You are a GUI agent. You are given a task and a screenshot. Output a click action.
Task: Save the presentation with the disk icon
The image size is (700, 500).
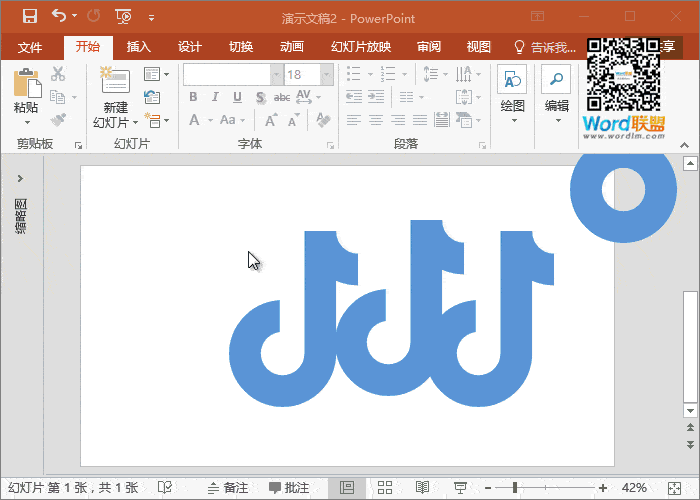coord(29,17)
